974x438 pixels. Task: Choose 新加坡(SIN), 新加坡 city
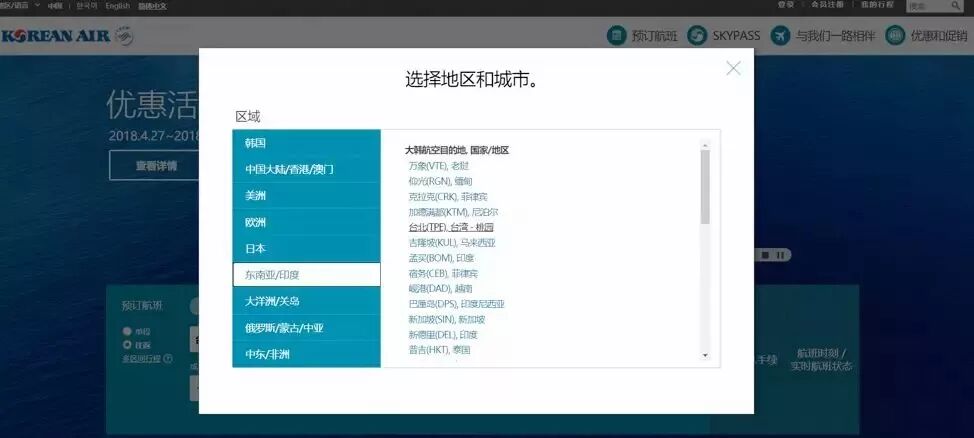click(447, 319)
